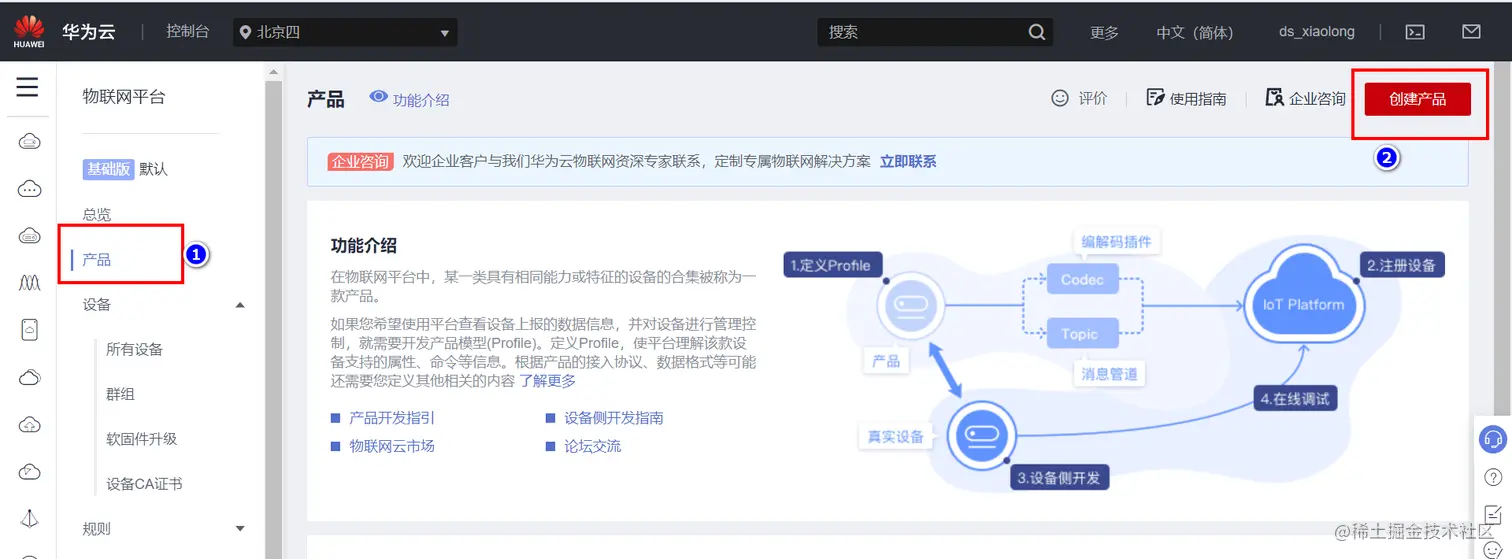
Task: Open 企业咨询 in the header
Action: 1305,98
